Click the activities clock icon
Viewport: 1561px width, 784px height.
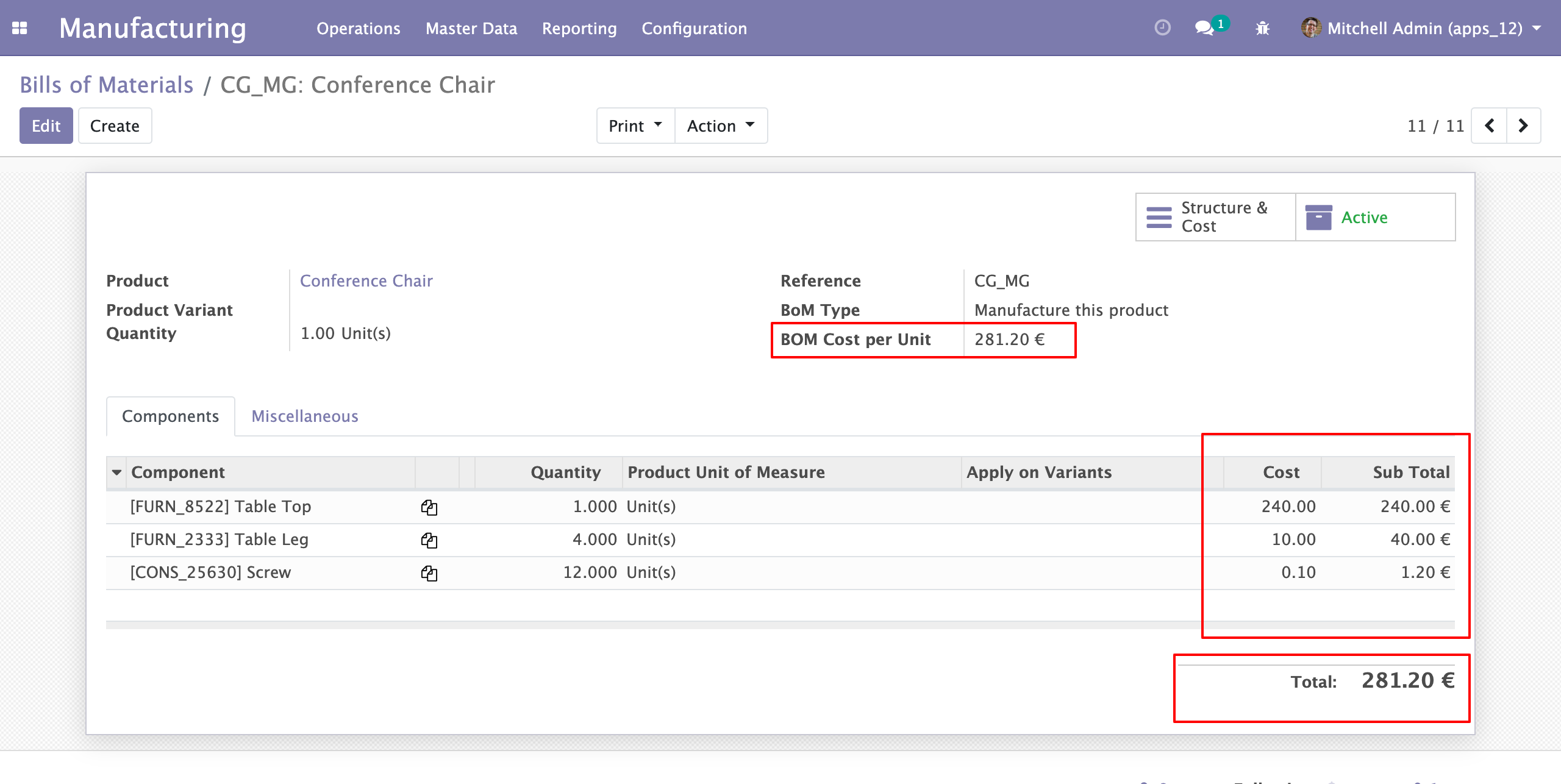point(1162,28)
